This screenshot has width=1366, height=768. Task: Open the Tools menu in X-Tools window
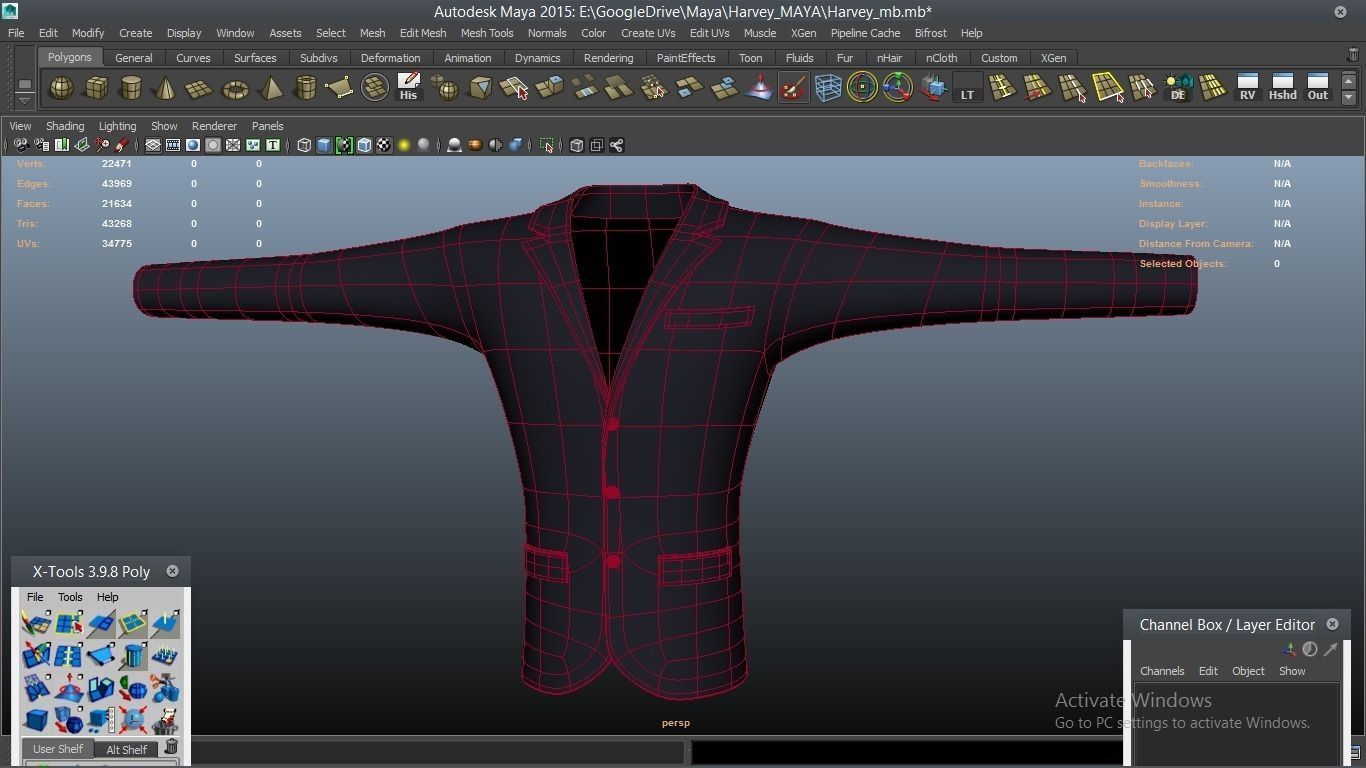tap(70, 597)
